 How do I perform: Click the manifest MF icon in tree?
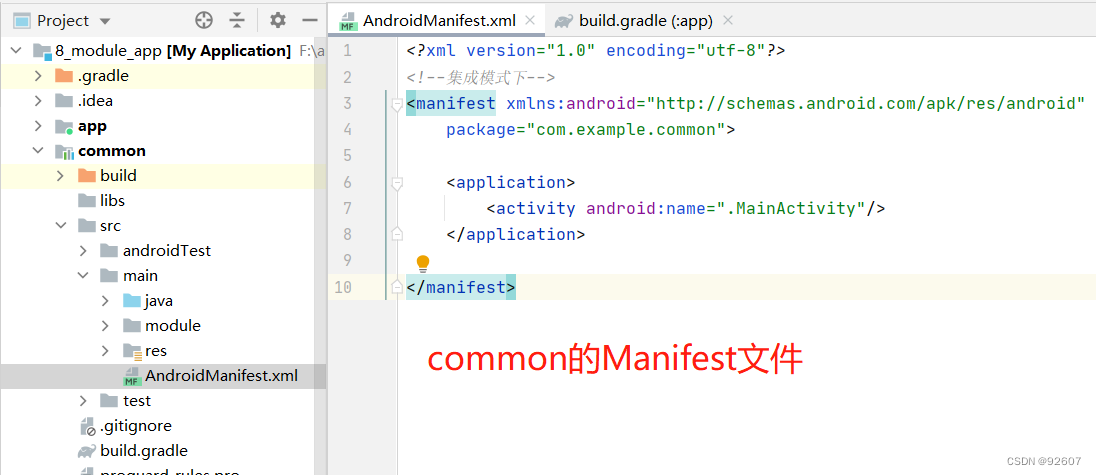131,377
